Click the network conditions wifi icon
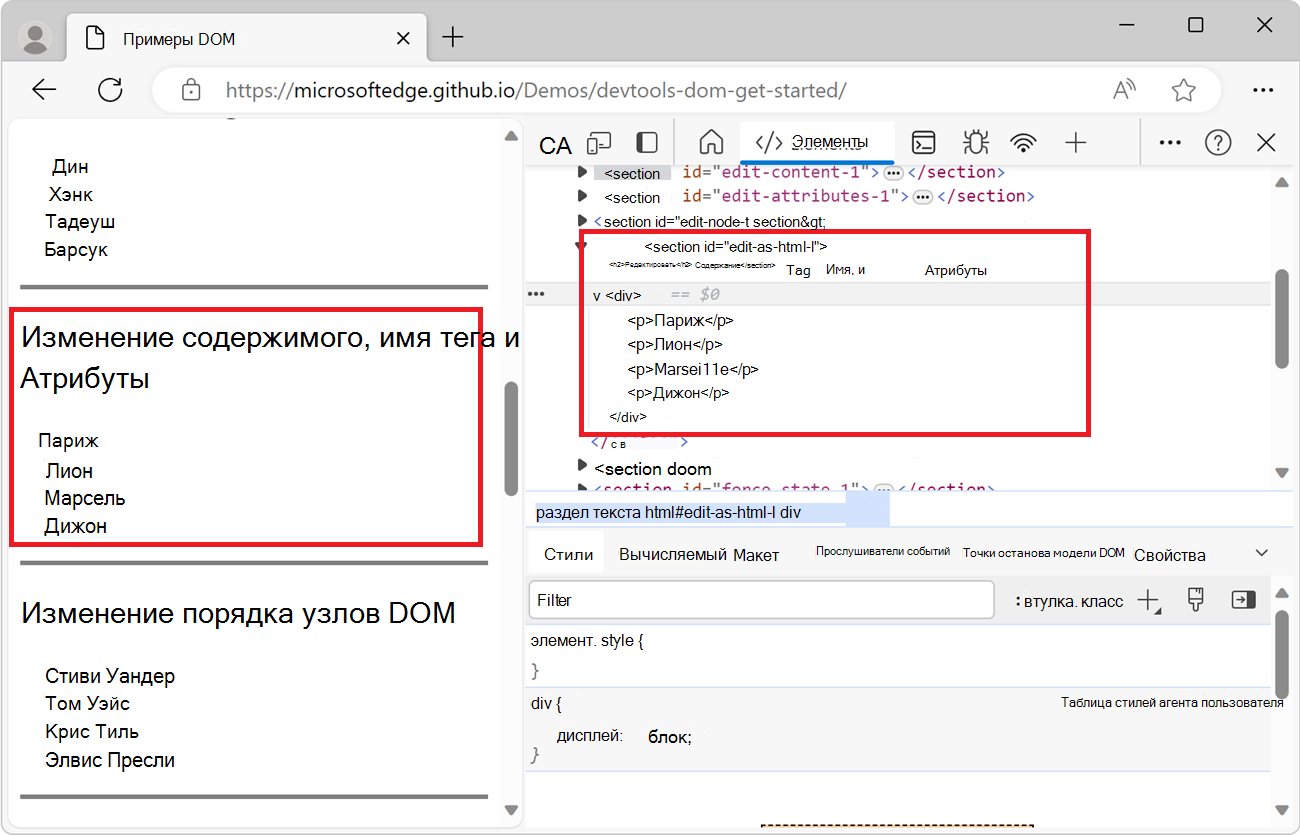Viewport: 1300px width, 835px height. pos(1024,143)
